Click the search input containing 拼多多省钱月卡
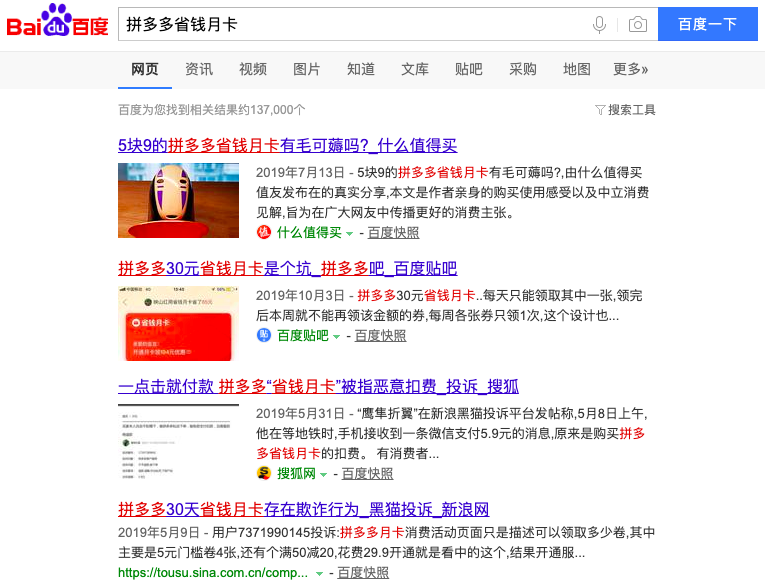The height and width of the screenshot is (588, 765). click(350, 24)
